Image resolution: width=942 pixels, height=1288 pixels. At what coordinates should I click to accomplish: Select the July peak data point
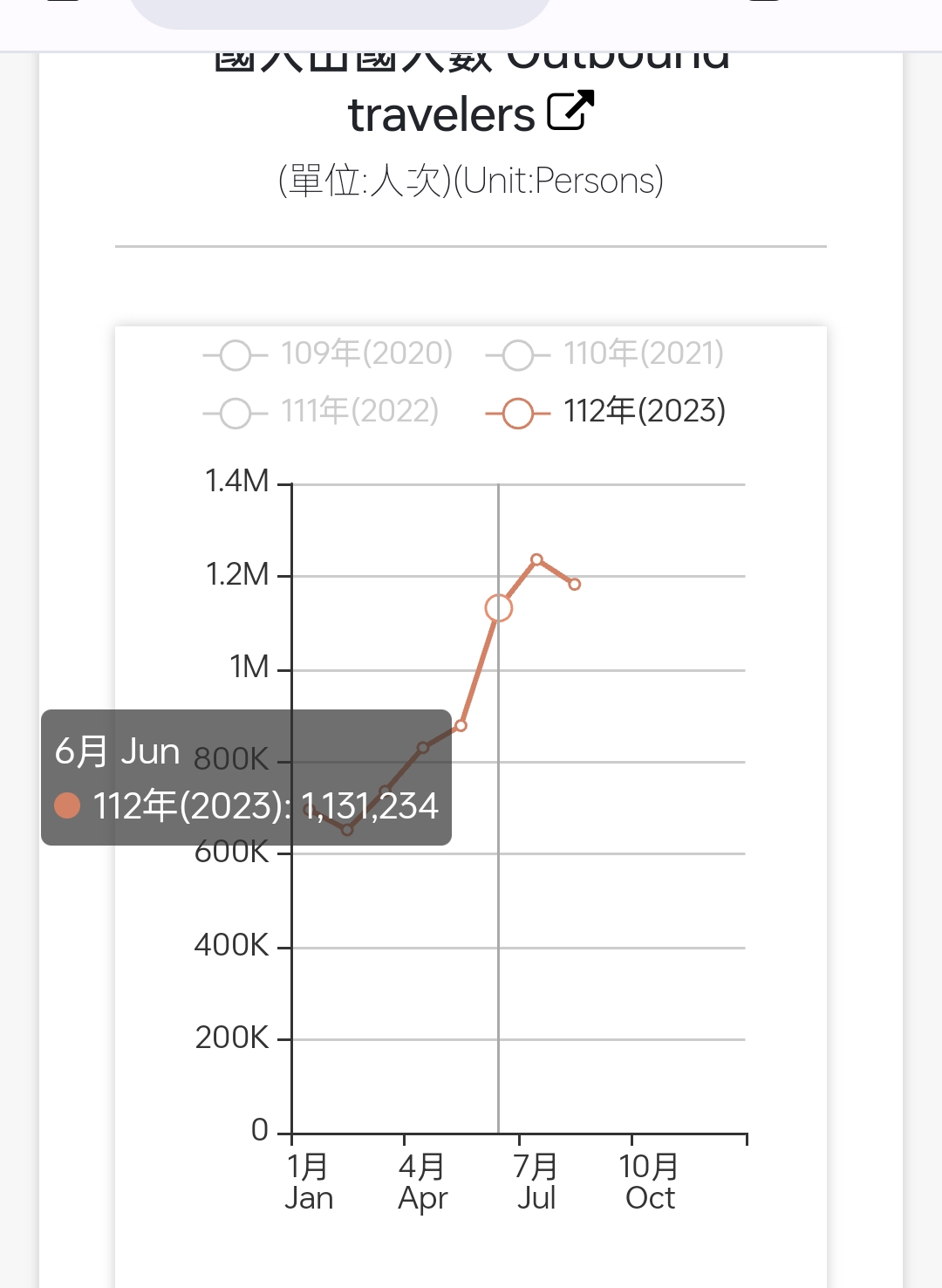tap(536, 559)
